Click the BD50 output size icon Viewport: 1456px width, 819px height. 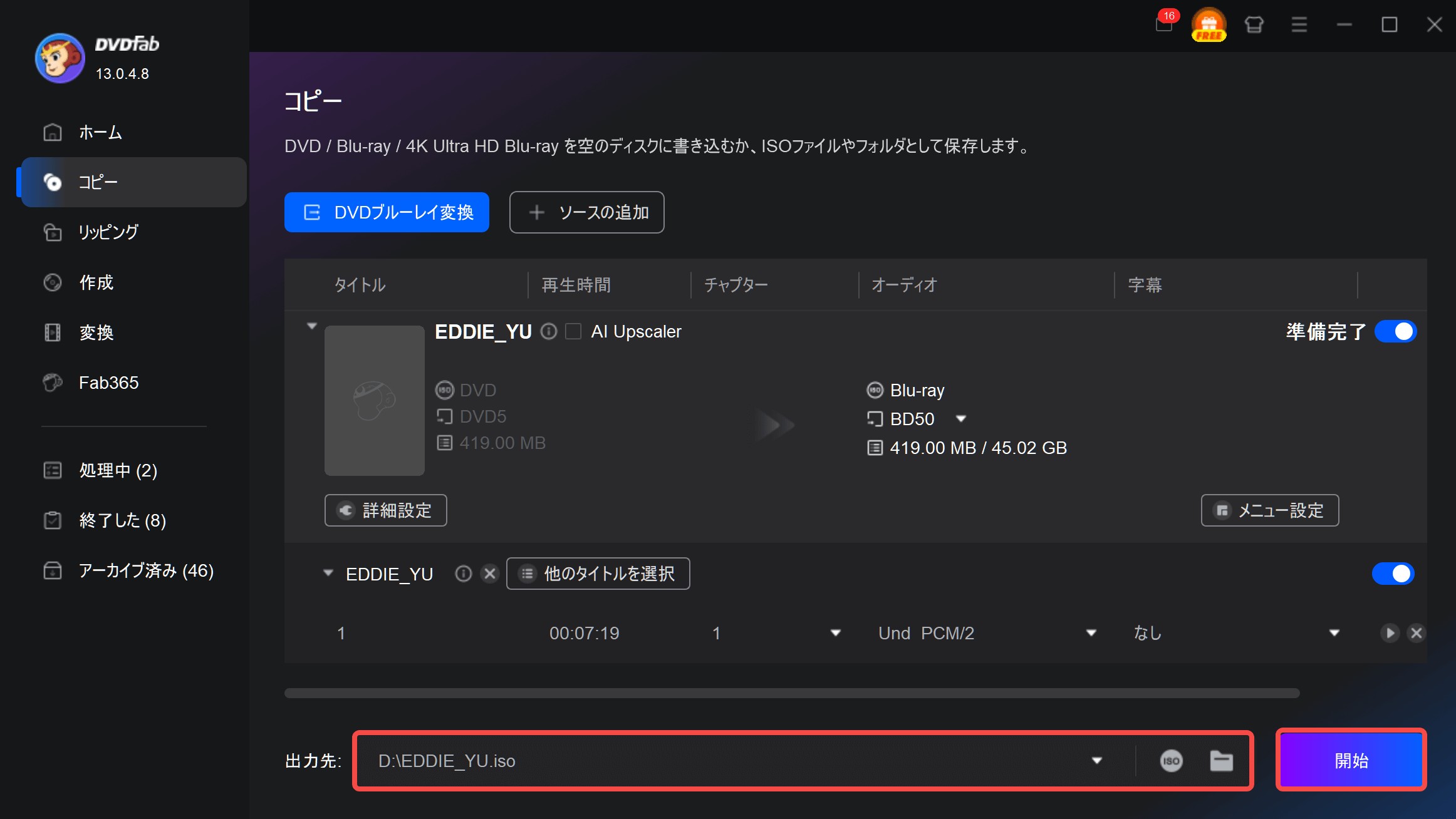(875, 419)
